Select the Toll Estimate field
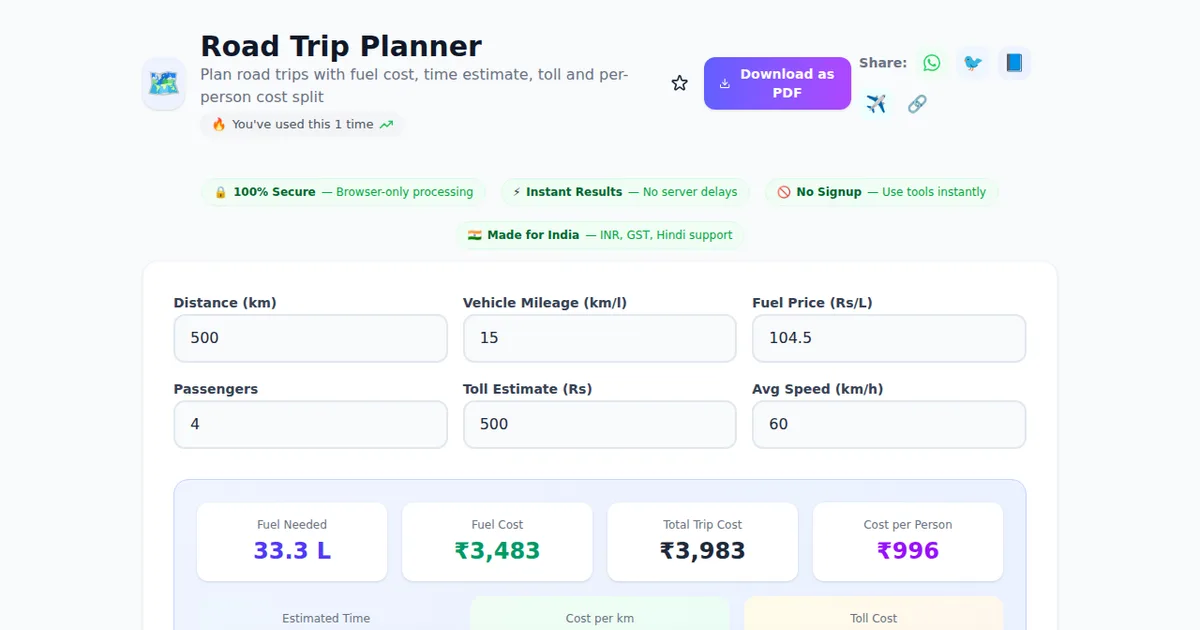The width and height of the screenshot is (1200, 630). (599, 424)
